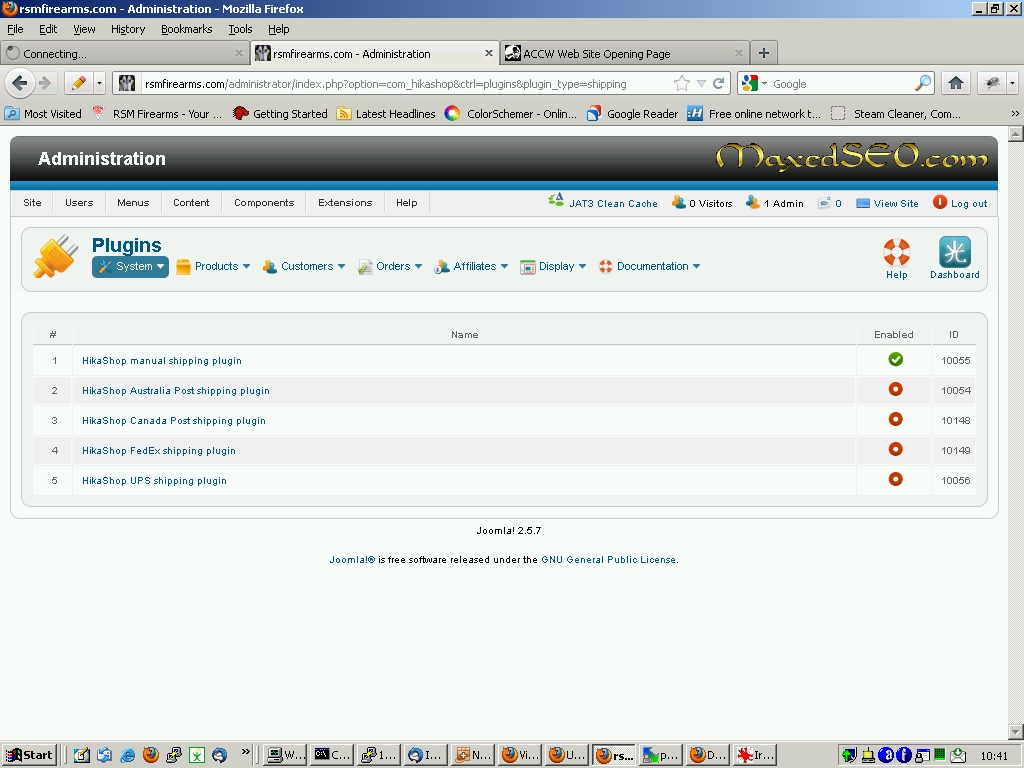Click the Name column header
1024x768 pixels.
464,334
